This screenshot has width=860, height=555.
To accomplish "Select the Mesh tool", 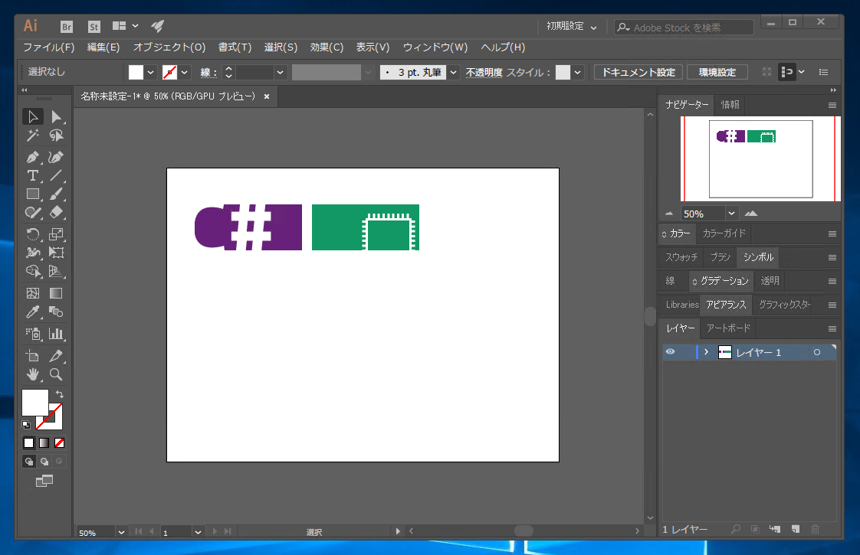I will [x=33, y=293].
